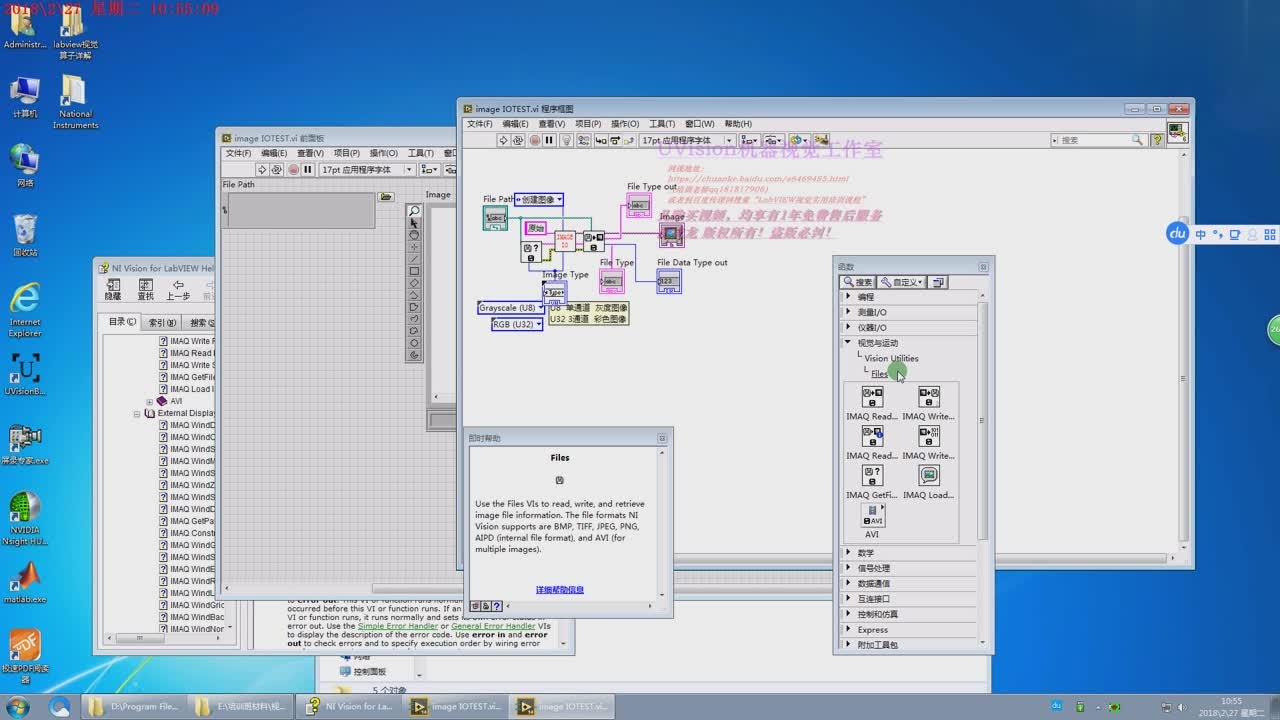Click Run arrow in block diagram toolbar
Viewport: 1280px width, 720px height.
(503, 140)
